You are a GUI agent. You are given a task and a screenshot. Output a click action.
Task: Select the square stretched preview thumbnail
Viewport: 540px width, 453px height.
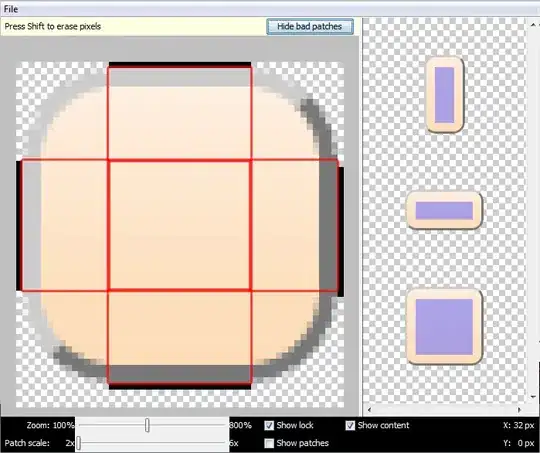[x=444, y=327]
